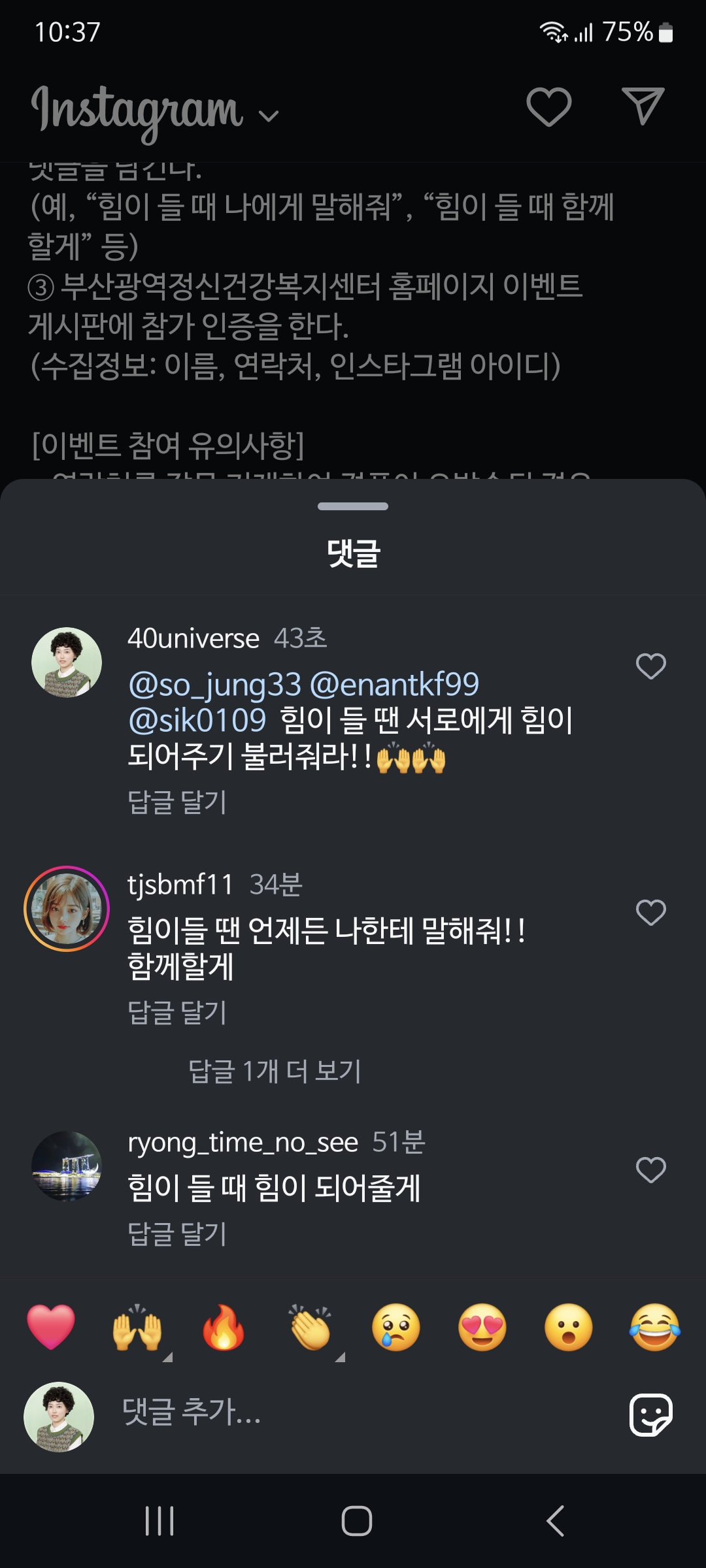The height and width of the screenshot is (1568, 706).
Task: Tap the fire quick emoji
Action: tap(224, 1327)
